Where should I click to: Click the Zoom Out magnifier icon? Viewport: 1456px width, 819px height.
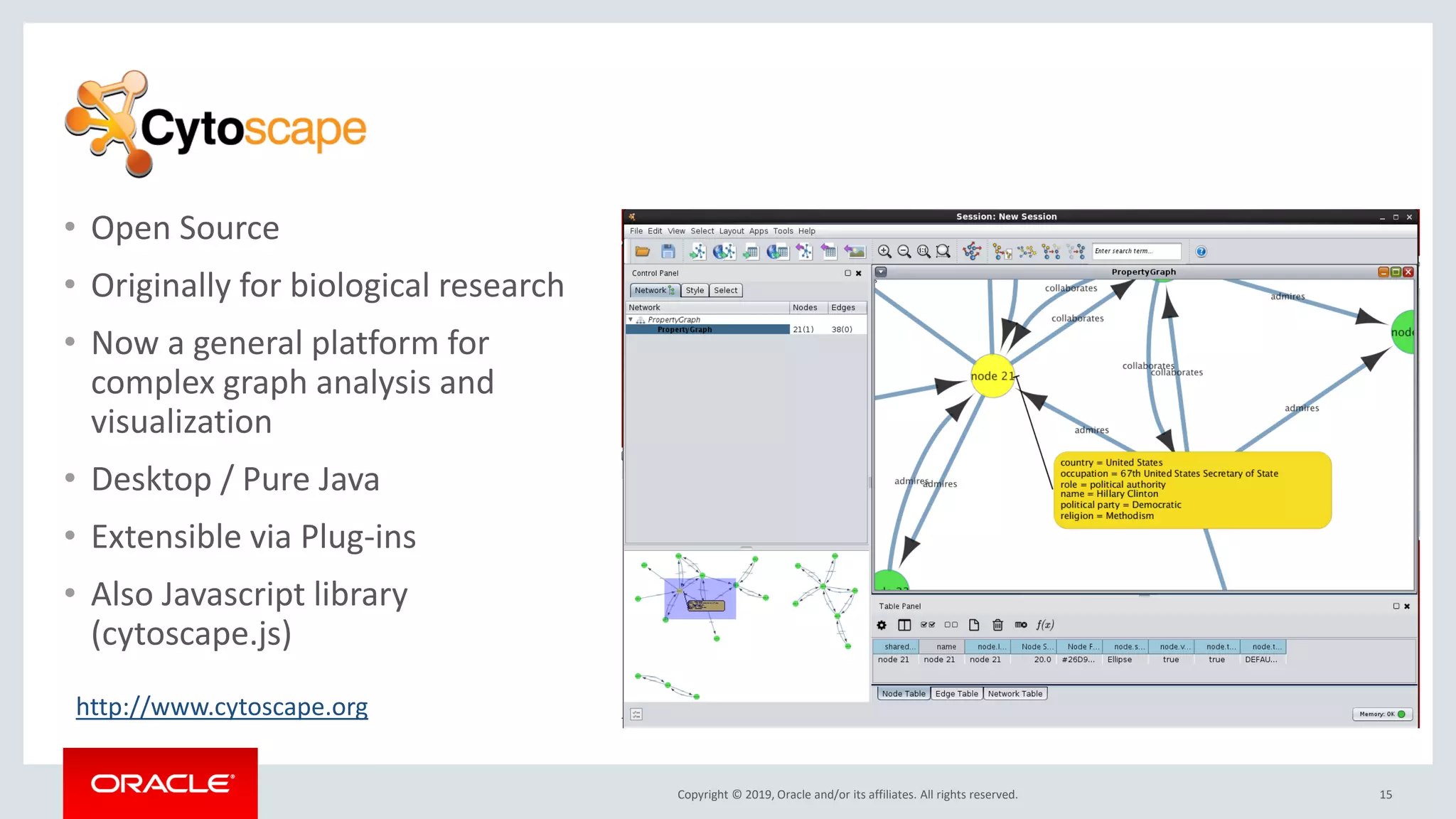(904, 252)
